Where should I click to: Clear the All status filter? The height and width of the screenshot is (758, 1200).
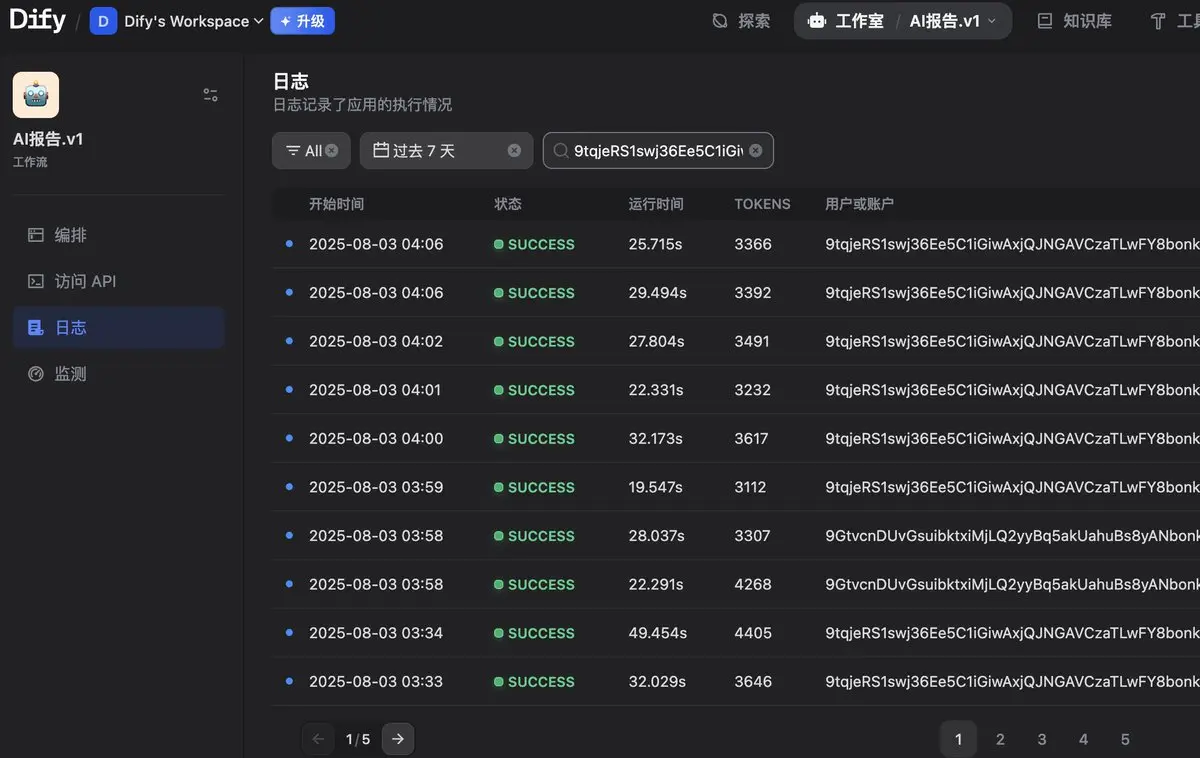pos(331,151)
